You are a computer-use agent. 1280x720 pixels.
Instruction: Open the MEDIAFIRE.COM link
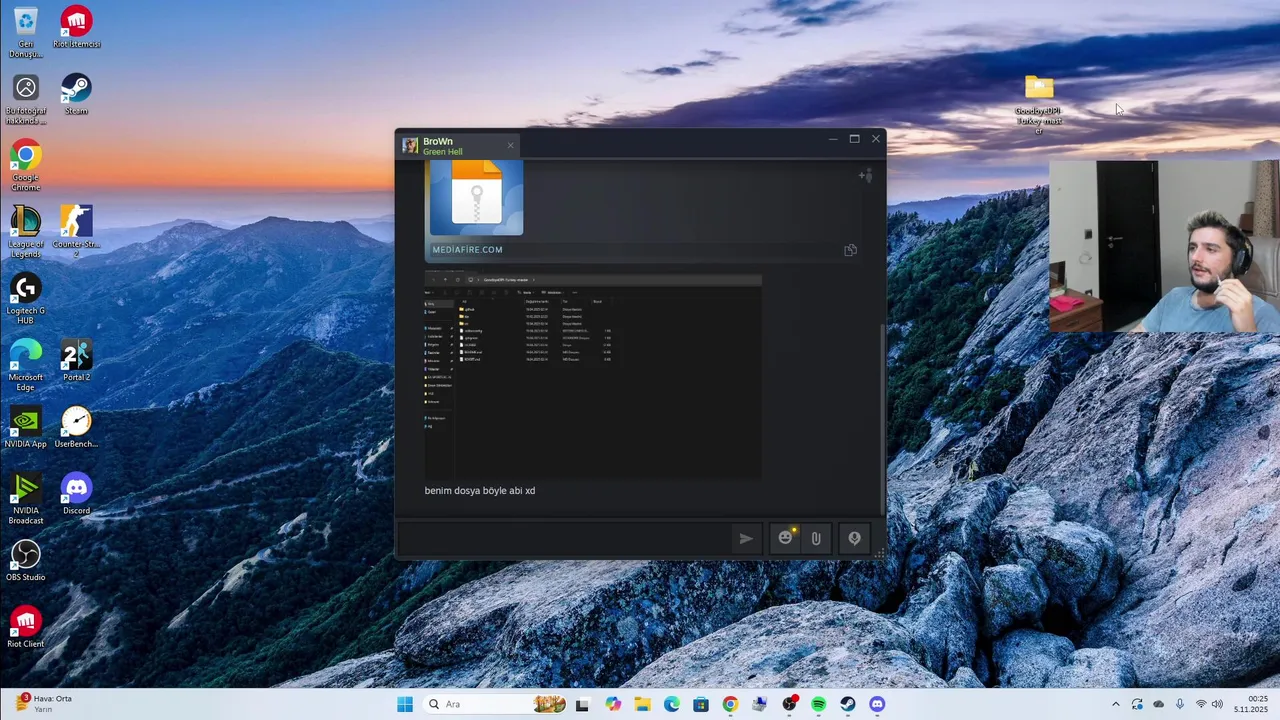point(467,250)
